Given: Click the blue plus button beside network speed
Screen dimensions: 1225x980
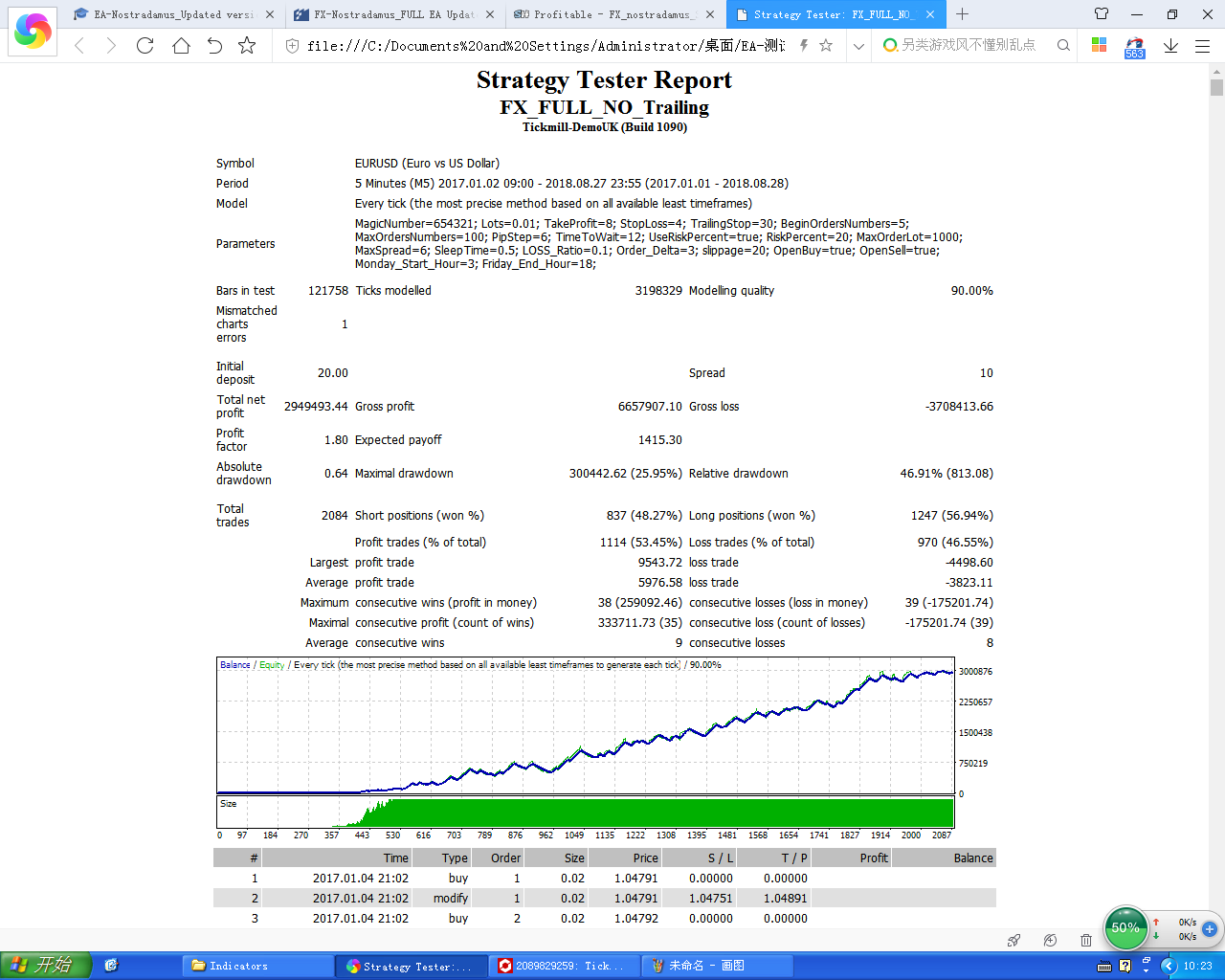Looking at the screenshot, I should [1210, 928].
